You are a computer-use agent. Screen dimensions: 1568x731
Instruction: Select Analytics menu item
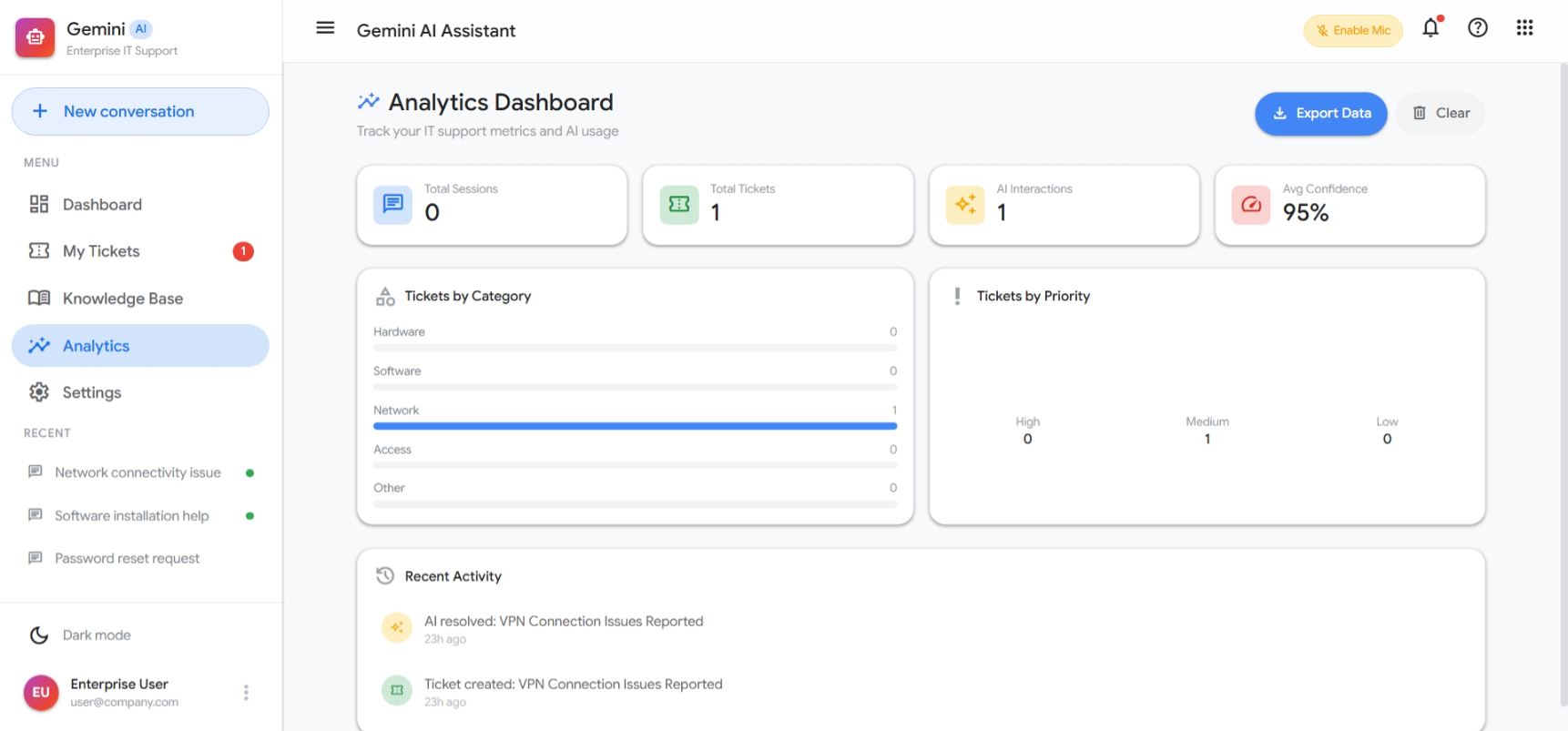(x=140, y=346)
